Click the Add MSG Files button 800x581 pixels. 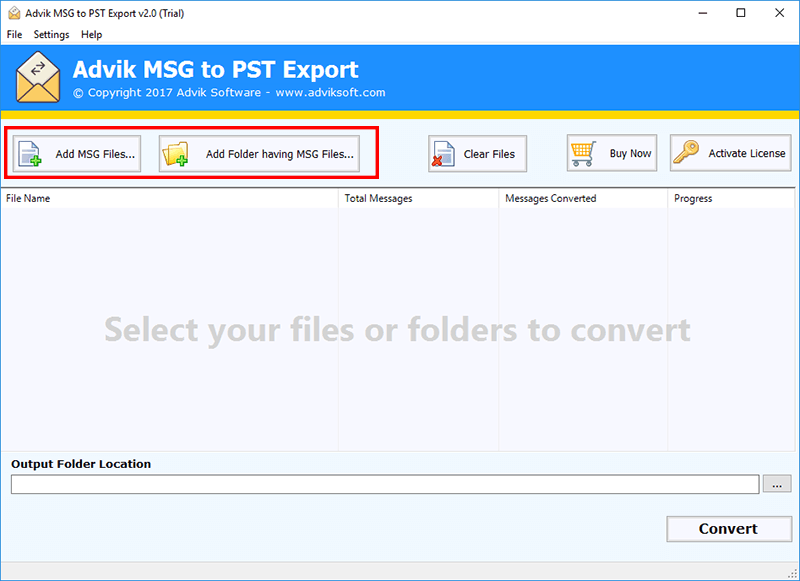click(77, 154)
